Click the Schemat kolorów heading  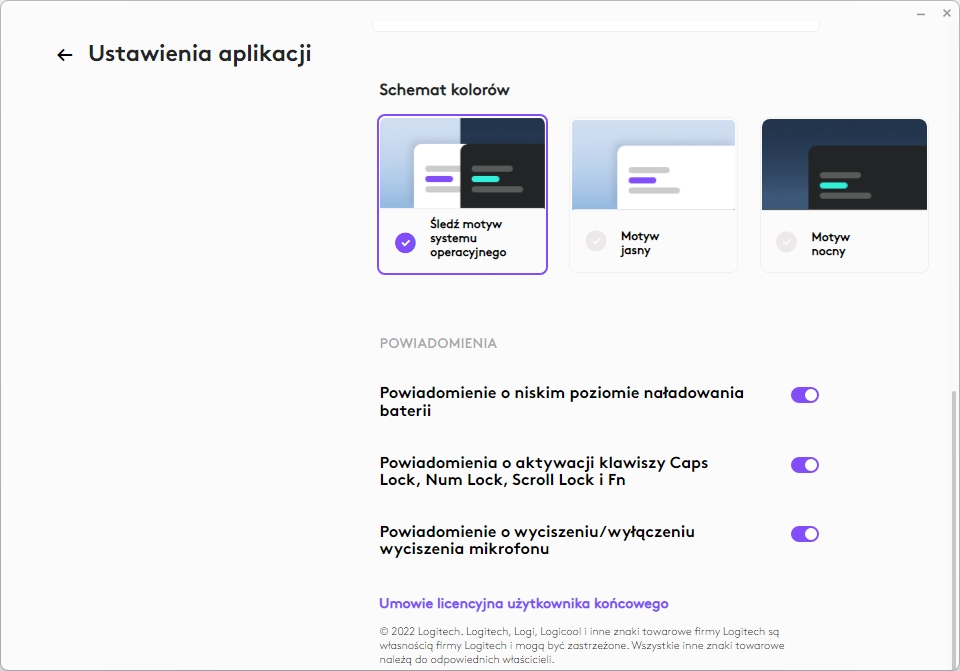(444, 90)
